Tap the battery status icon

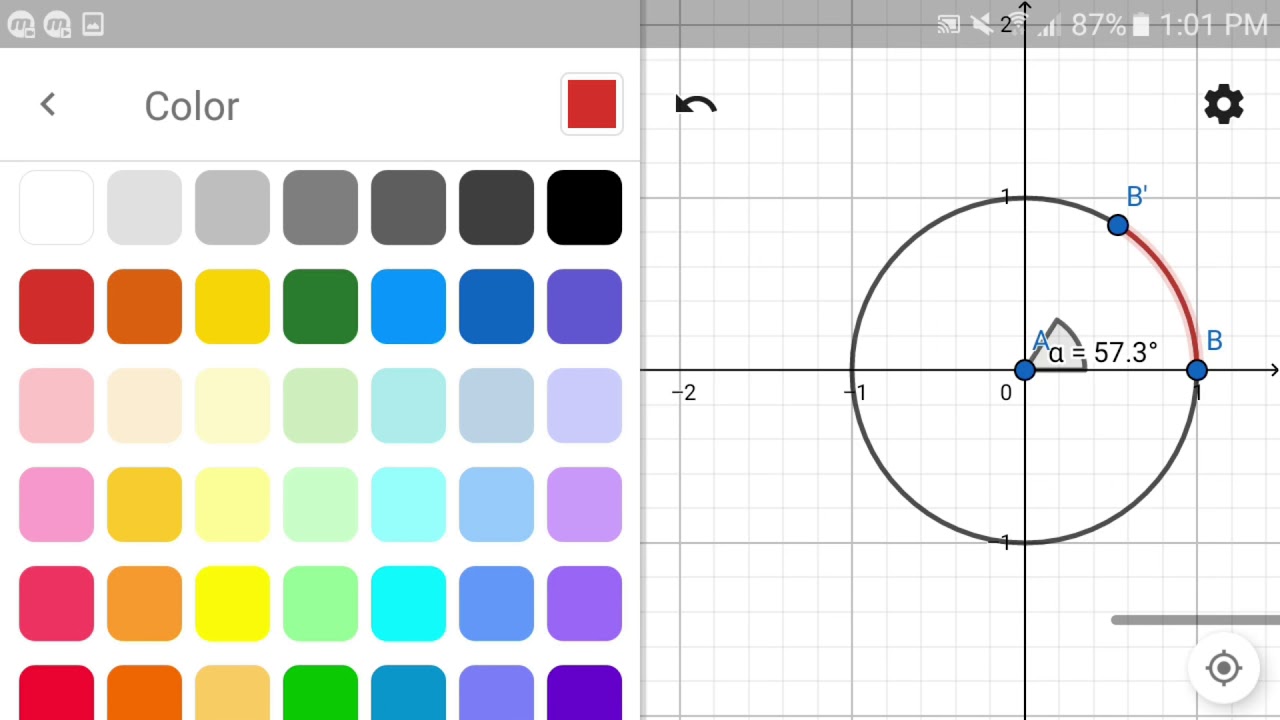pyautogui.click(x=1143, y=24)
